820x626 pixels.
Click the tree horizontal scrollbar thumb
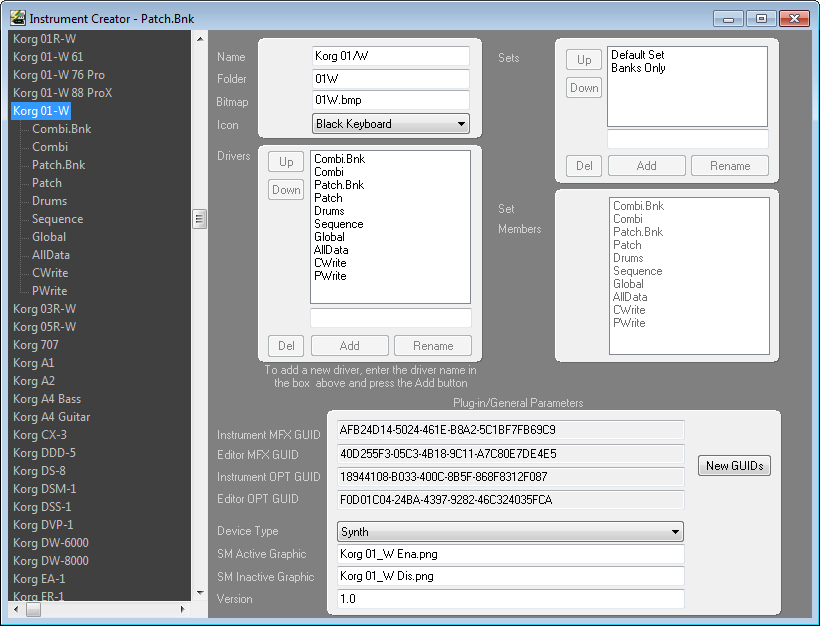[33, 609]
